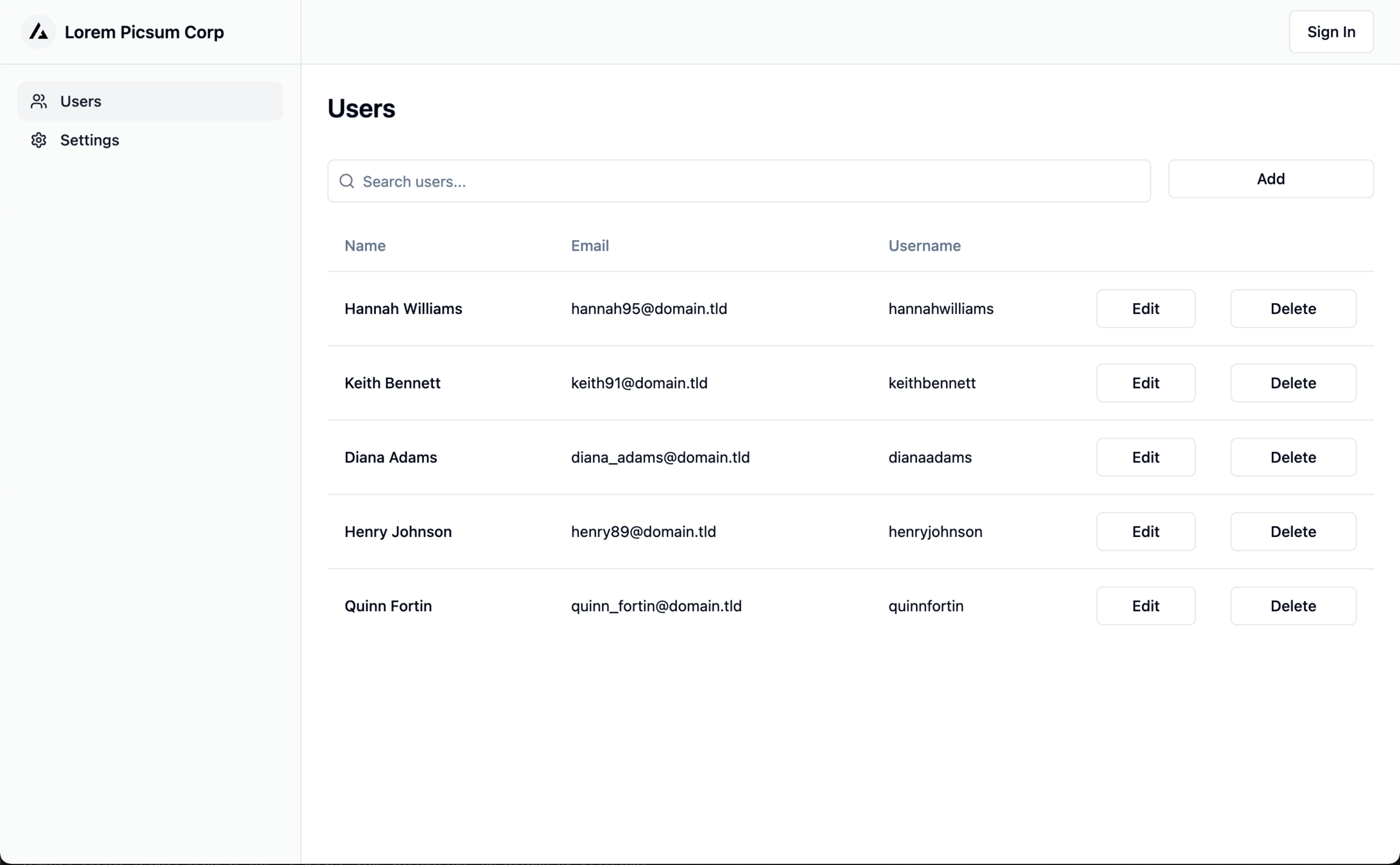Edit Henry Johnson's account

click(1145, 532)
